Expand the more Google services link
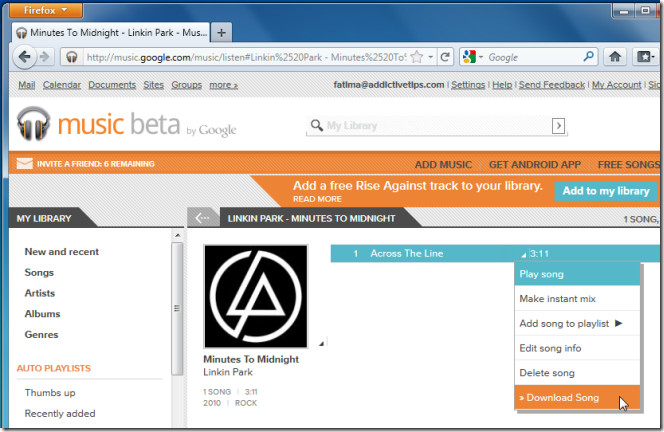 (x=223, y=85)
